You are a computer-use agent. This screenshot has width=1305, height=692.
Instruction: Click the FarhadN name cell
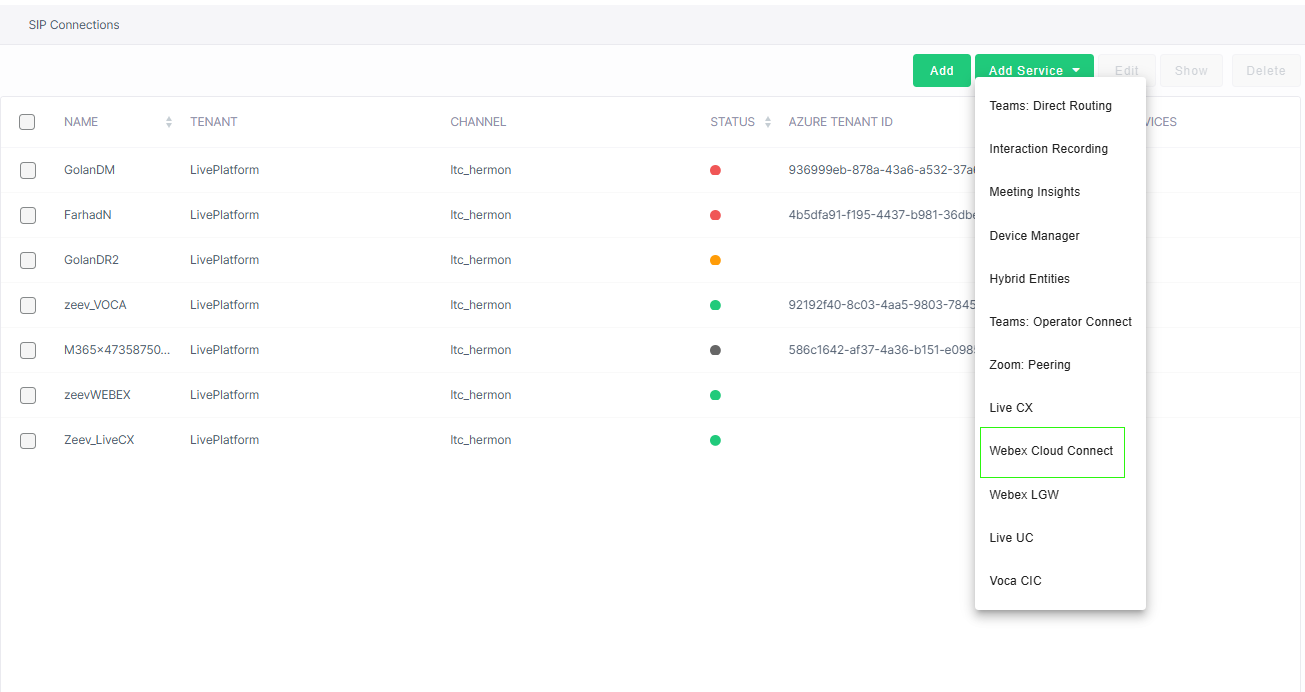pyautogui.click(x=88, y=215)
